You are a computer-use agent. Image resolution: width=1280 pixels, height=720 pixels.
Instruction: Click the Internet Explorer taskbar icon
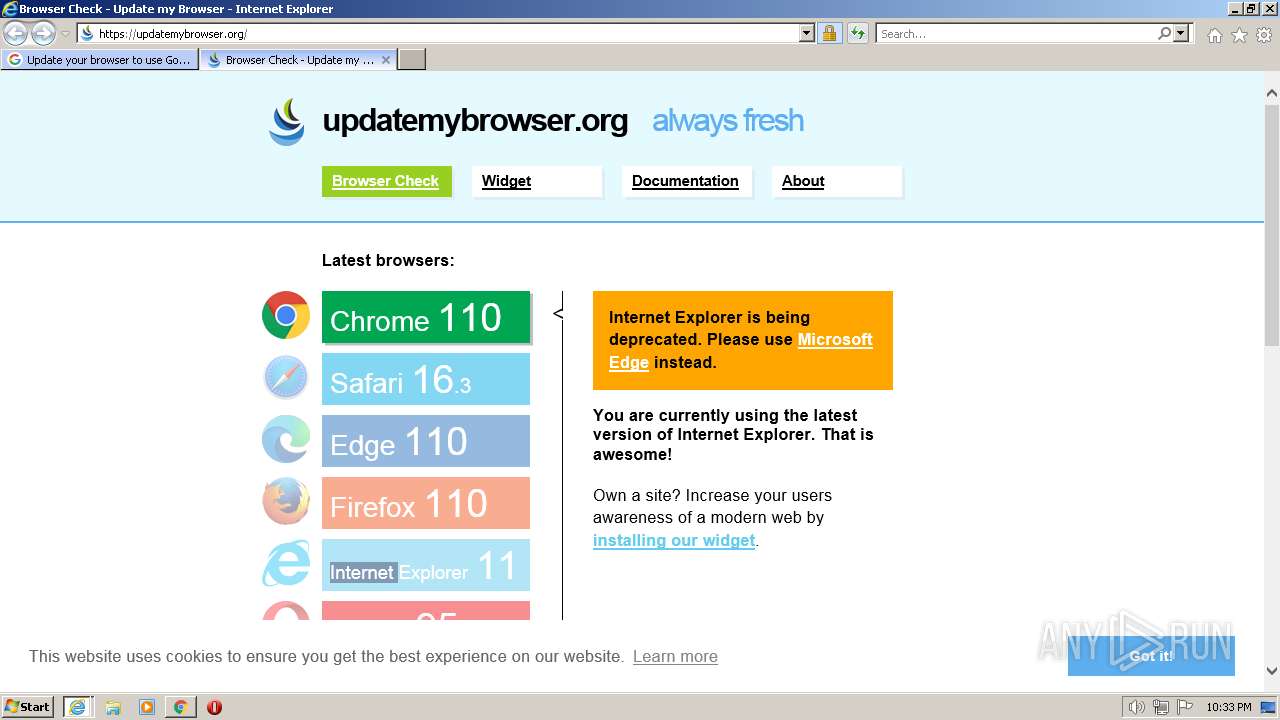pos(77,707)
